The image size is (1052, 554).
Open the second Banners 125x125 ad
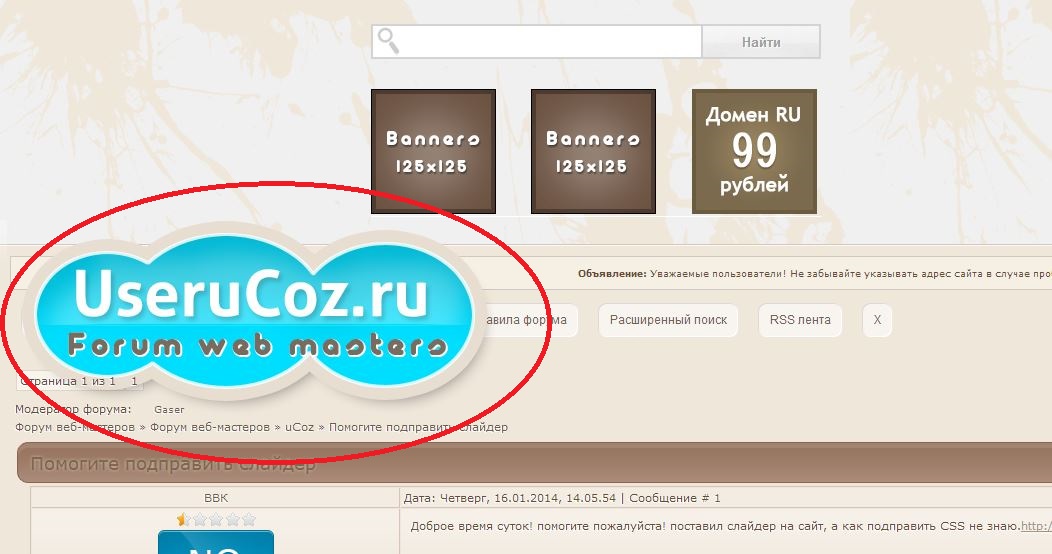[593, 152]
